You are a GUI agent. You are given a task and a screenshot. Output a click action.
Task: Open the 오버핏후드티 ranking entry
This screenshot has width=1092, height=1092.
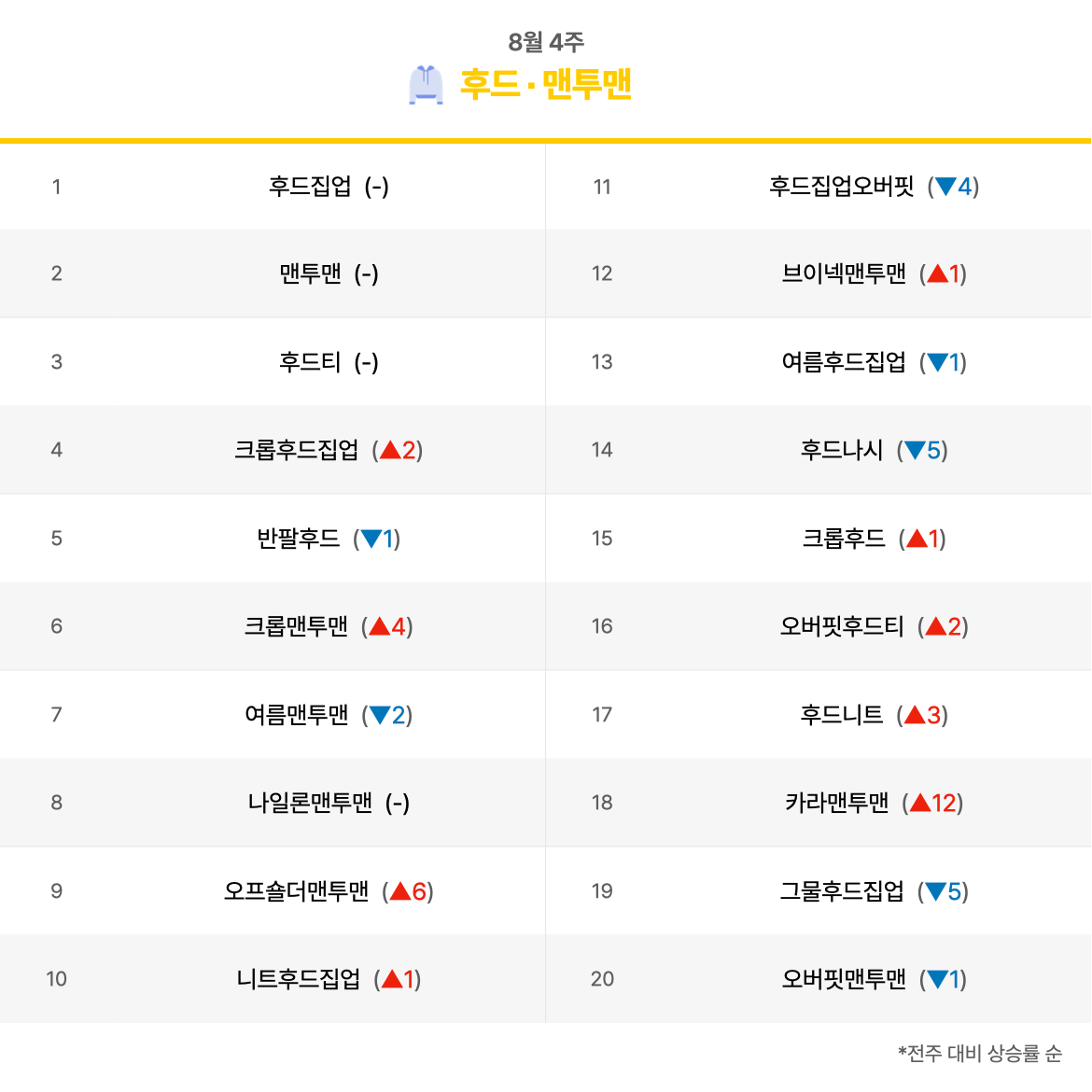tap(842, 626)
